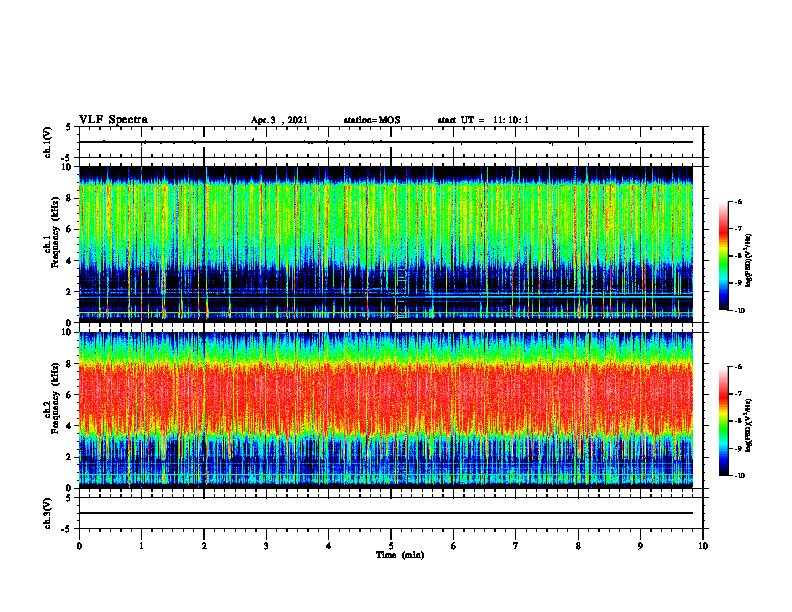Click the "Time (min)" axis label
Image resolution: width=792 pixels, height=612 pixels.
coord(400,555)
